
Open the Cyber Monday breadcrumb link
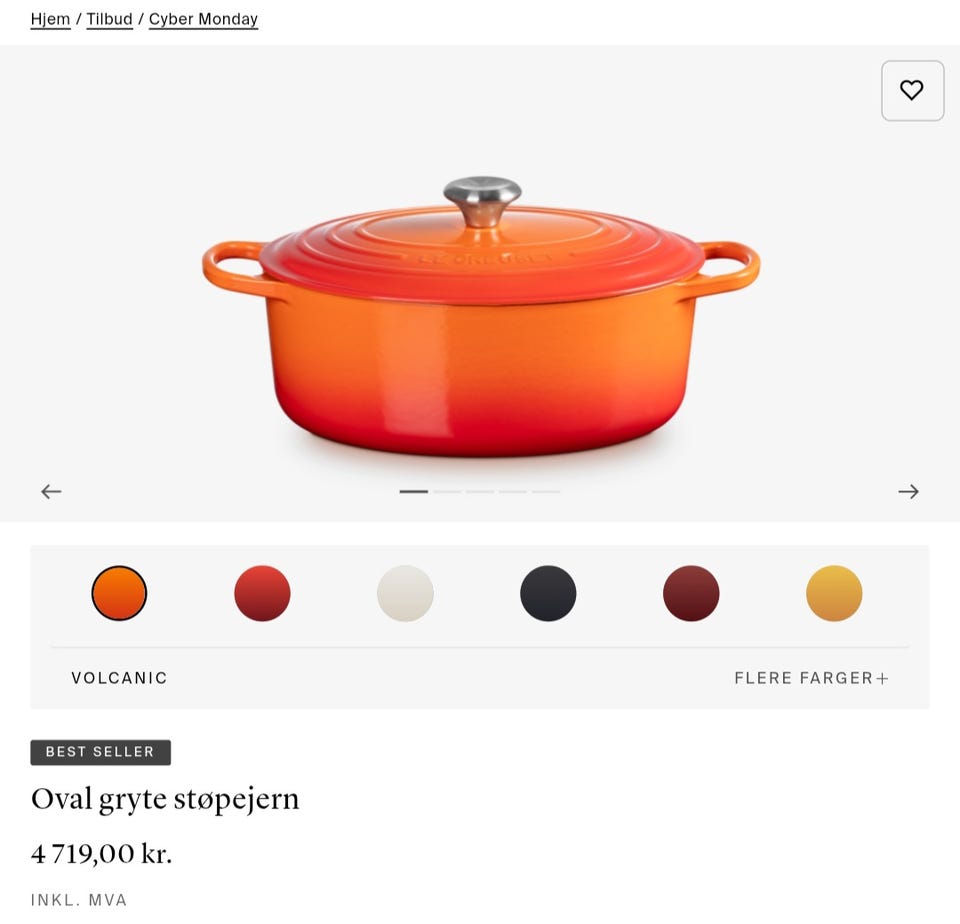(x=203, y=19)
